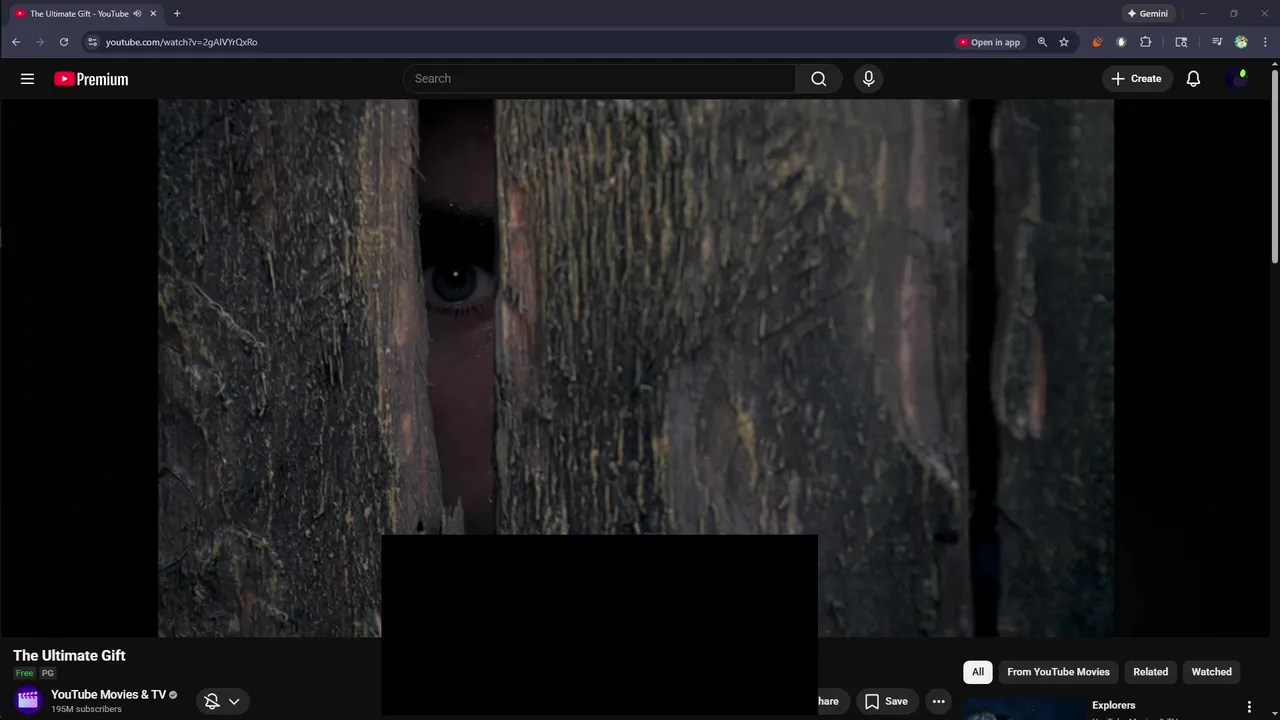This screenshot has height=720, width=1280.
Task: Go back using the browser back arrow
Action: pyautogui.click(x=16, y=42)
